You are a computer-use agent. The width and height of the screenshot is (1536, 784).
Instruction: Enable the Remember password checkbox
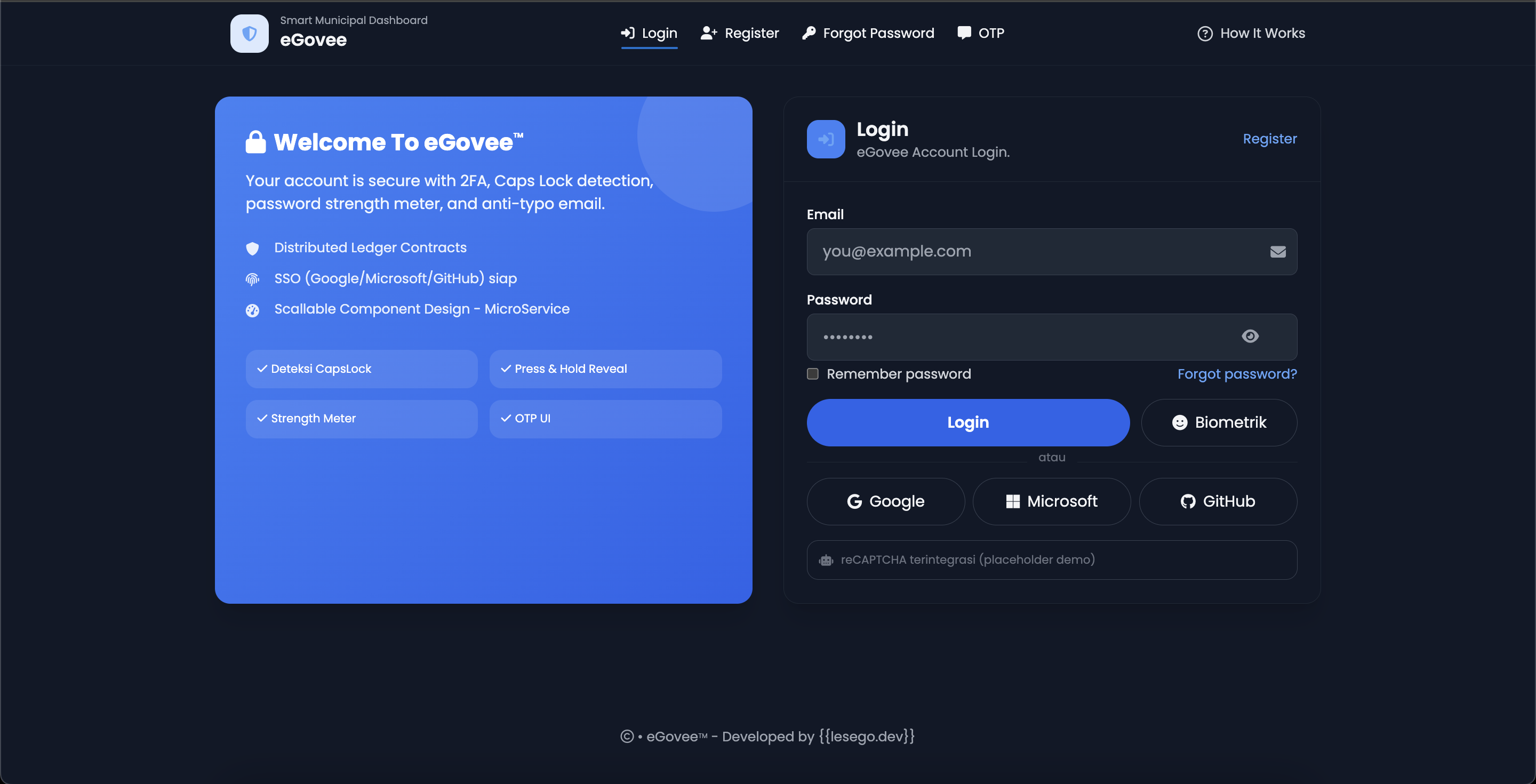click(812, 374)
